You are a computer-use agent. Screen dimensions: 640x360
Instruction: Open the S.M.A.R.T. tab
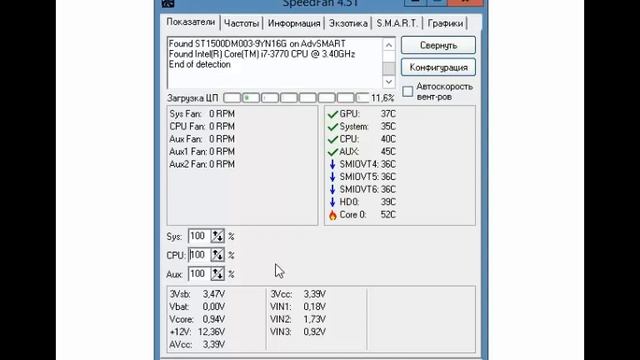(397, 23)
